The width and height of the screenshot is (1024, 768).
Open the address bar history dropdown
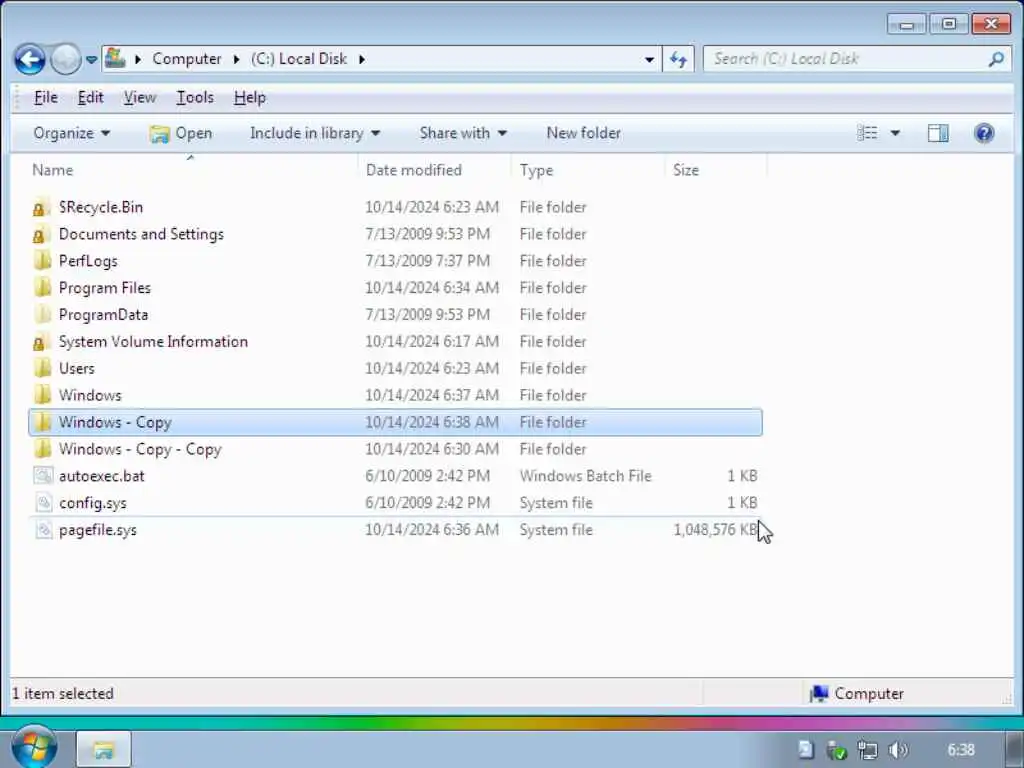click(x=649, y=59)
